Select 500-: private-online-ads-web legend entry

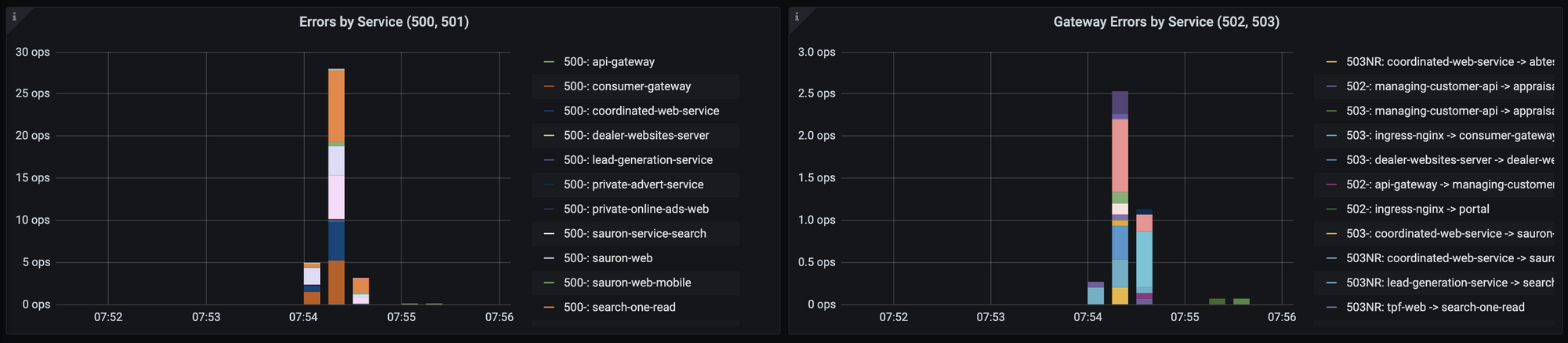point(636,209)
